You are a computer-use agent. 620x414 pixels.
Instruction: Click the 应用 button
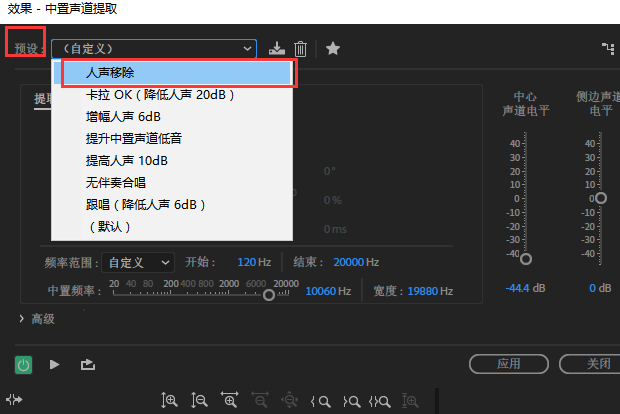[509, 364]
